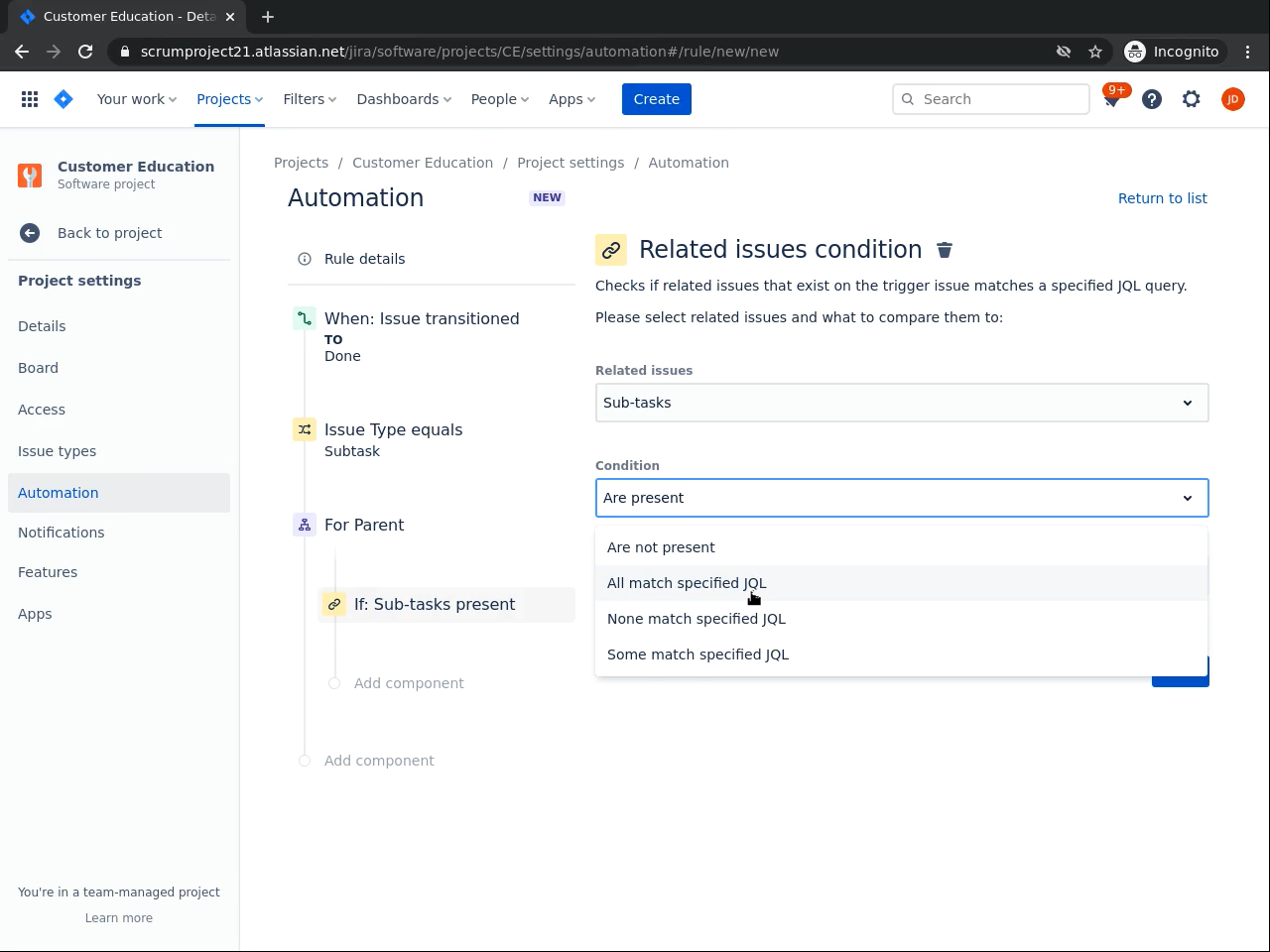This screenshot has width=1270, height=952.
Task: Click the Return to list link
Action: click(x=1162, y=198)
